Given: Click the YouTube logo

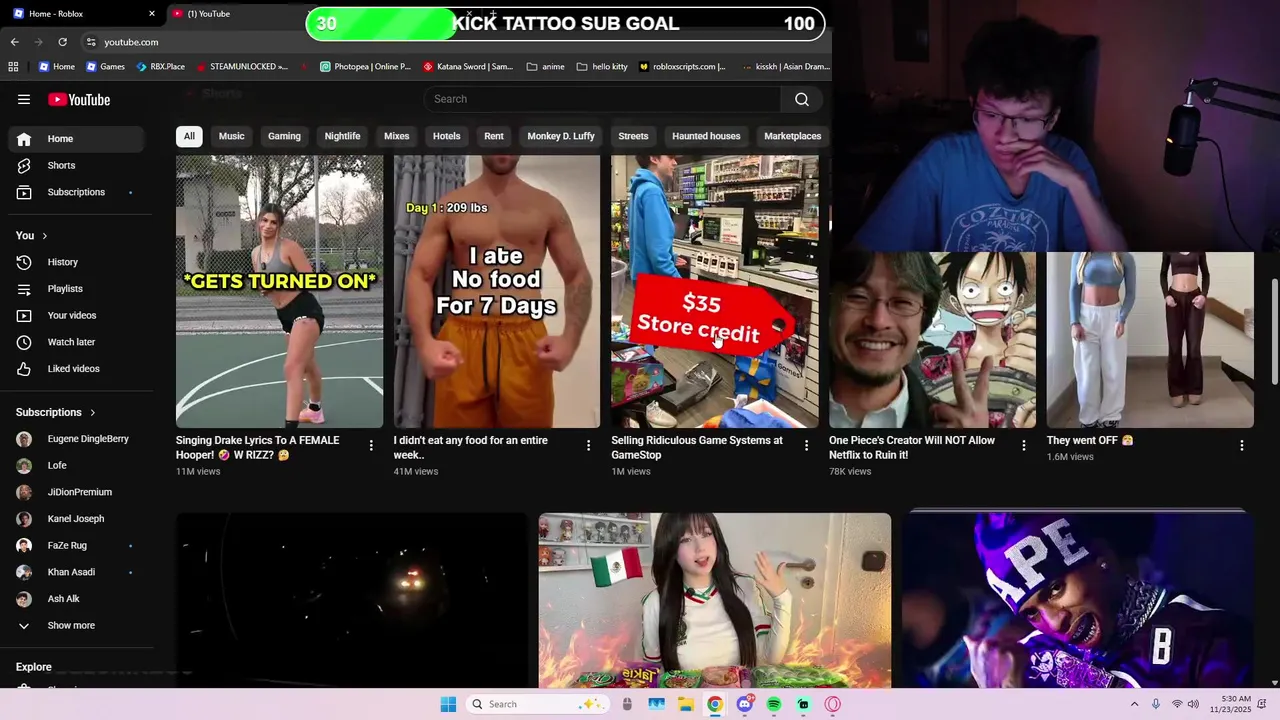Looking at the screenshot, I should (79, 99).
